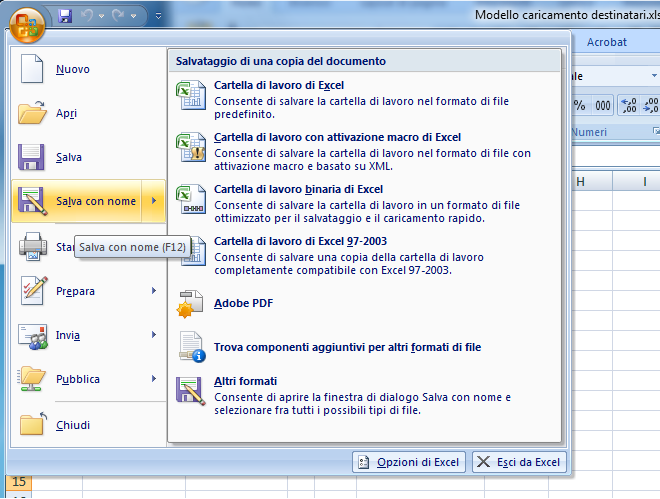Choose Cartella di lavoro di Excel format

pyautogui.click(x=365, y=99)
